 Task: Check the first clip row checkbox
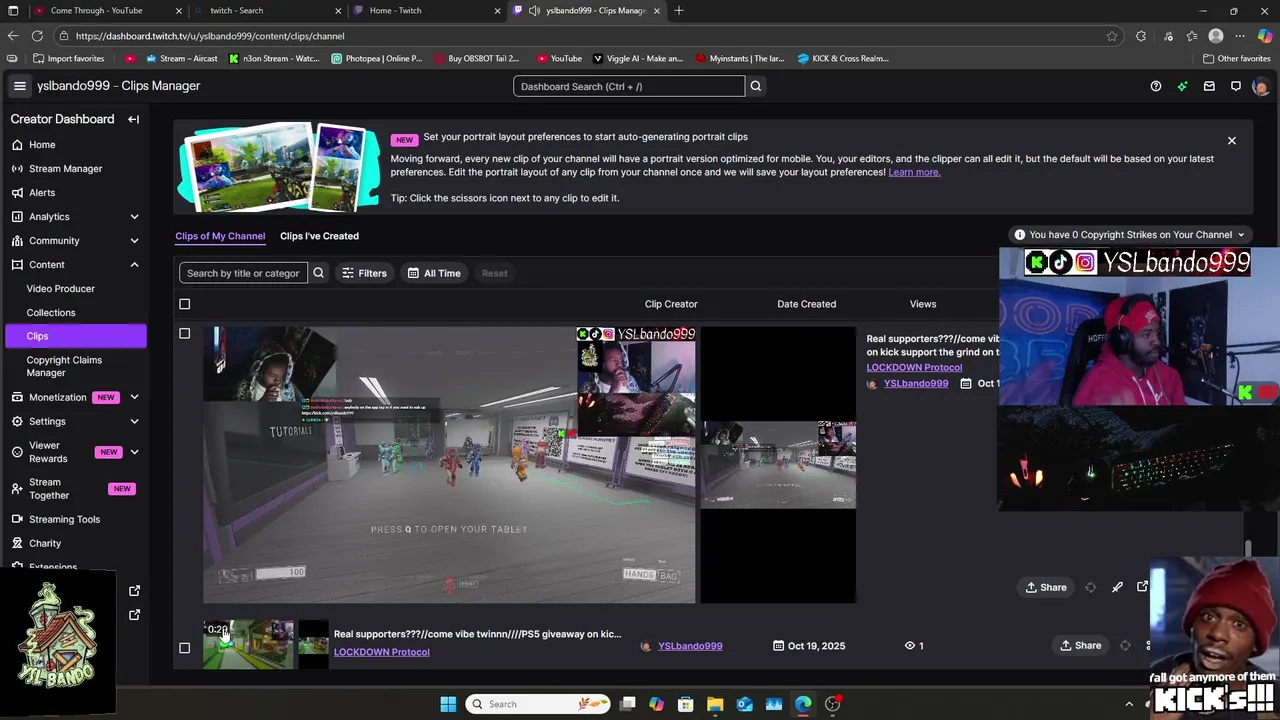point(184,334)
